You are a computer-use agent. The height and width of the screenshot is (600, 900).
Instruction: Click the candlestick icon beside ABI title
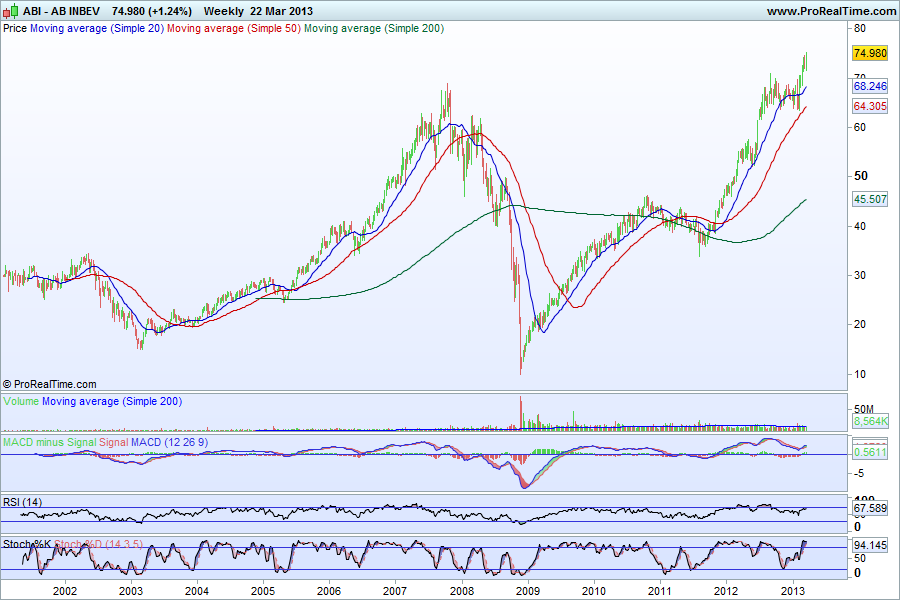click(x=10, y=11)
